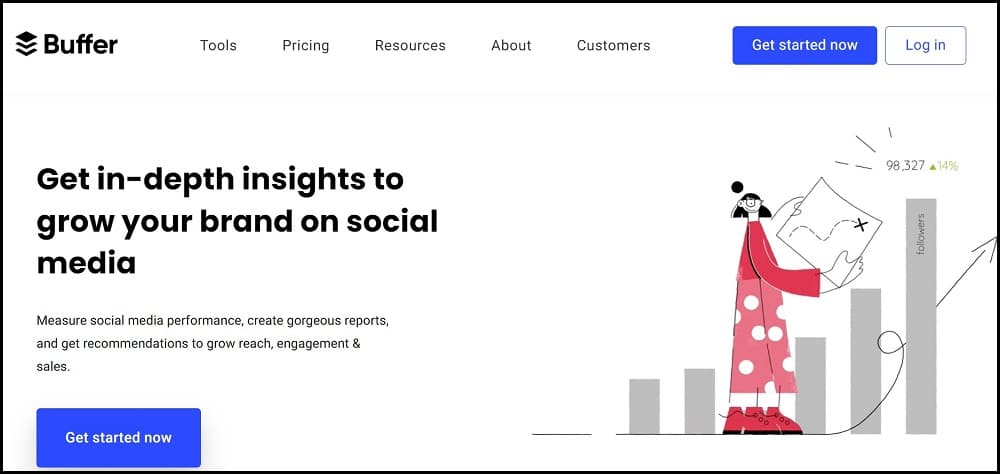Click the trend line arrowhead

point(989,241)
